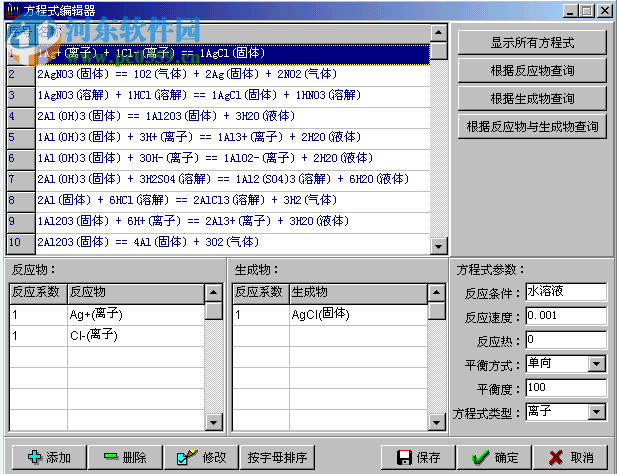Viewport: 617px width, 474px height.
Task: Open the 方程式类型 dropdown arrow
Action: (x=597, y=412)
